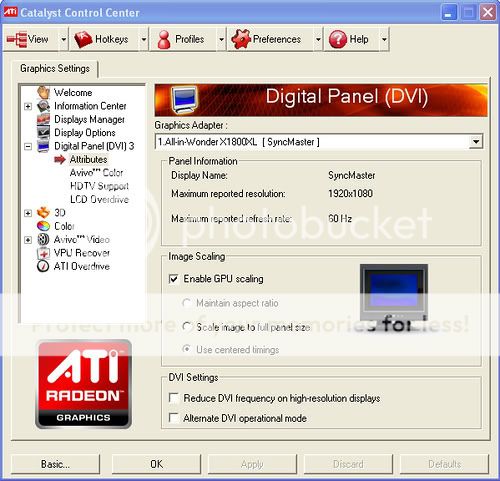
Task: Click the Welcome hand icon
Action: point(44,92)
